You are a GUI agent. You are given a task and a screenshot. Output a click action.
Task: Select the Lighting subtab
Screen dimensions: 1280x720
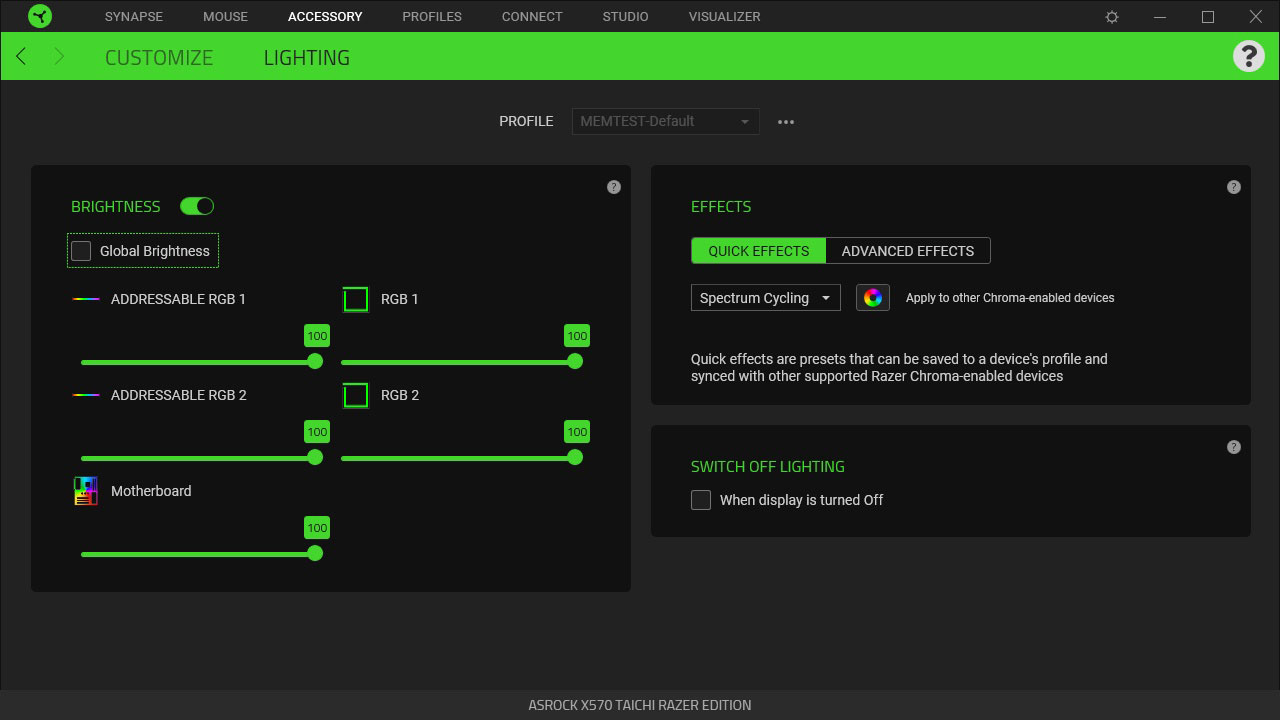click(x=307, y=58)
